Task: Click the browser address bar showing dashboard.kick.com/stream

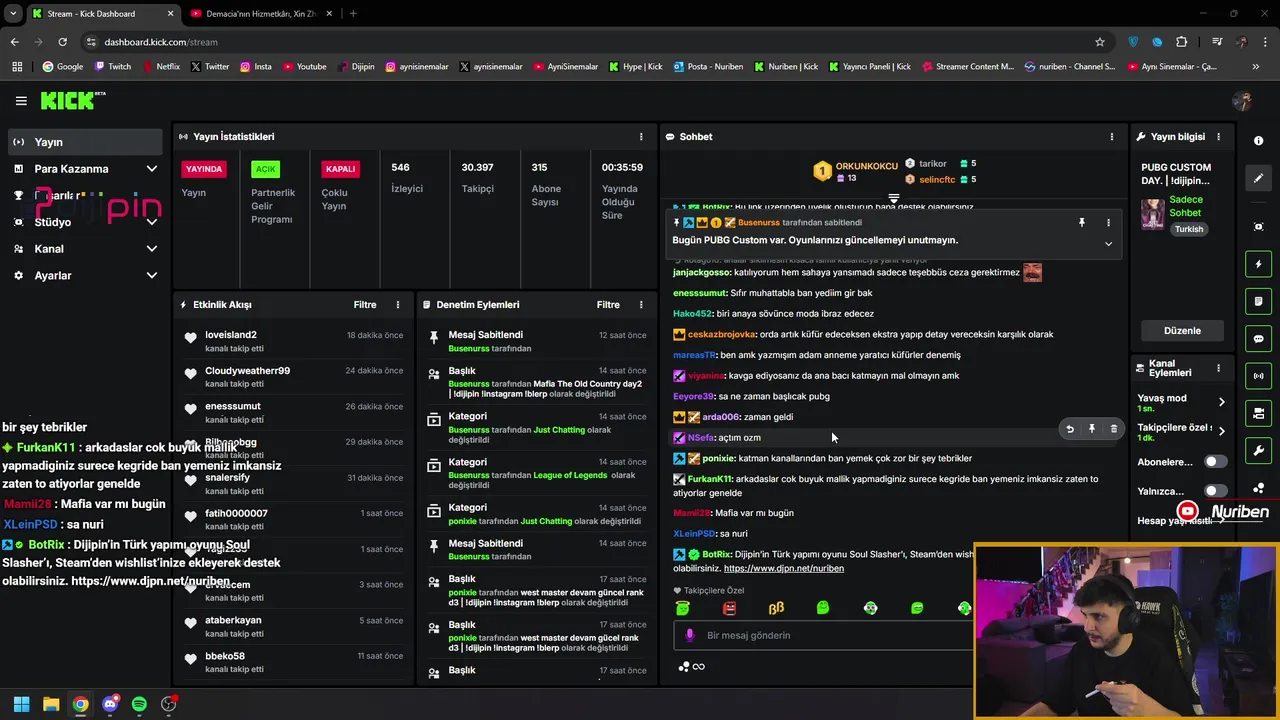Action: tap(590, 42)
